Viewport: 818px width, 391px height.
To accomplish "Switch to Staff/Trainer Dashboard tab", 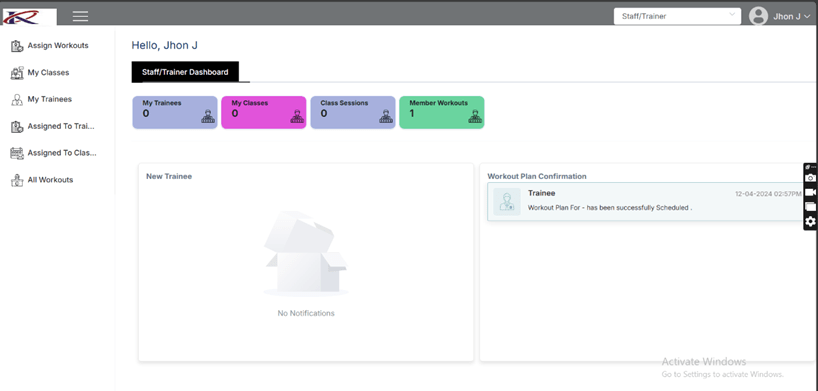I will (x=185, y=72).
